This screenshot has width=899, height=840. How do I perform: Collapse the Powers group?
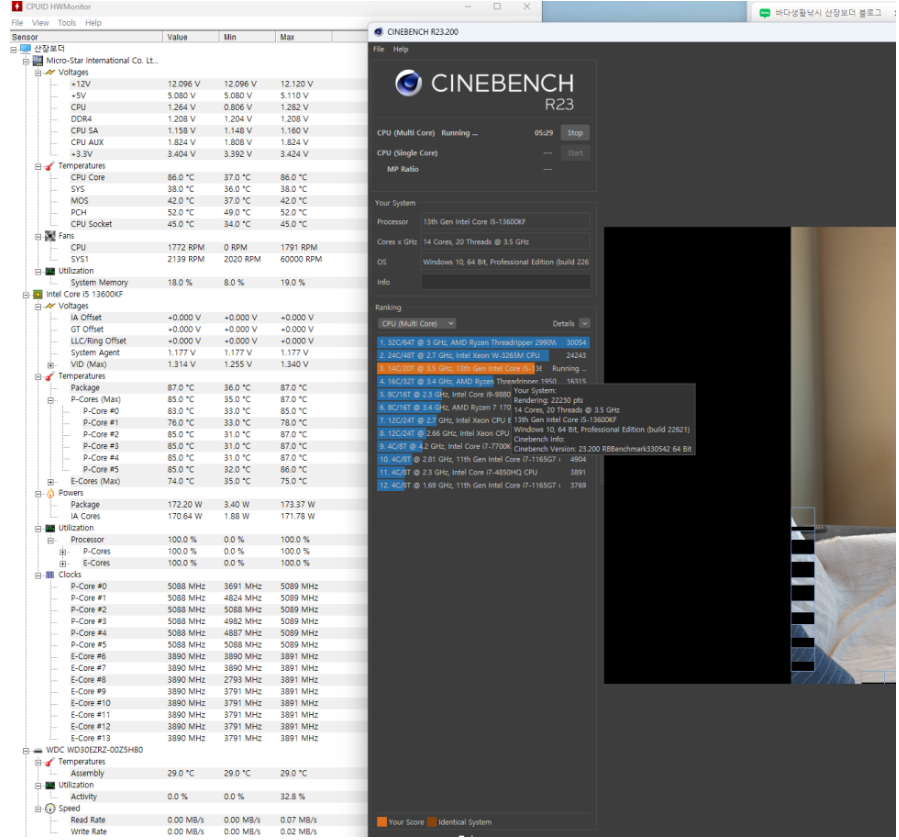click(38, 494)
